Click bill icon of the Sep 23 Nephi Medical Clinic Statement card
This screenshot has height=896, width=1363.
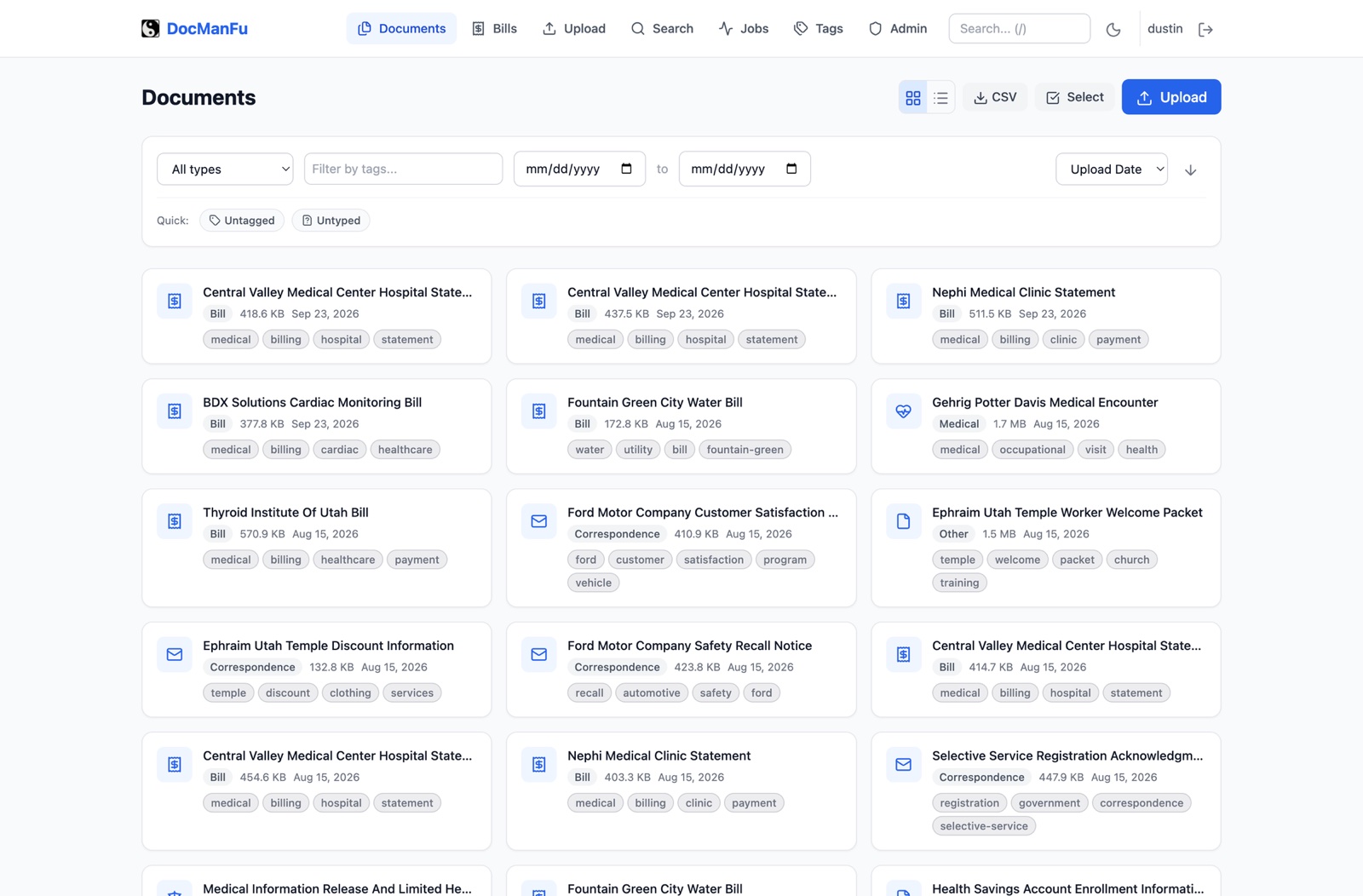[904, 302]
